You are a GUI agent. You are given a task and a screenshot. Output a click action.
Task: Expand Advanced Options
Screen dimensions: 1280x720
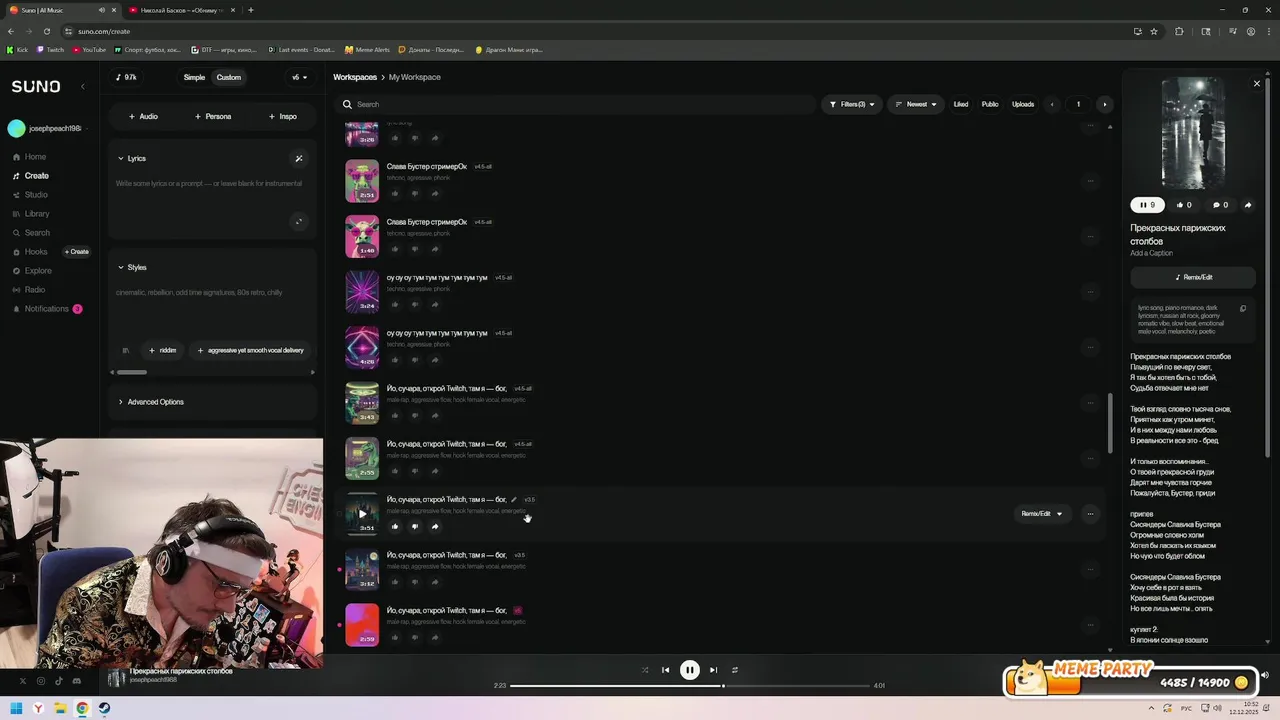pyautogui.click(x=151, y=402)
